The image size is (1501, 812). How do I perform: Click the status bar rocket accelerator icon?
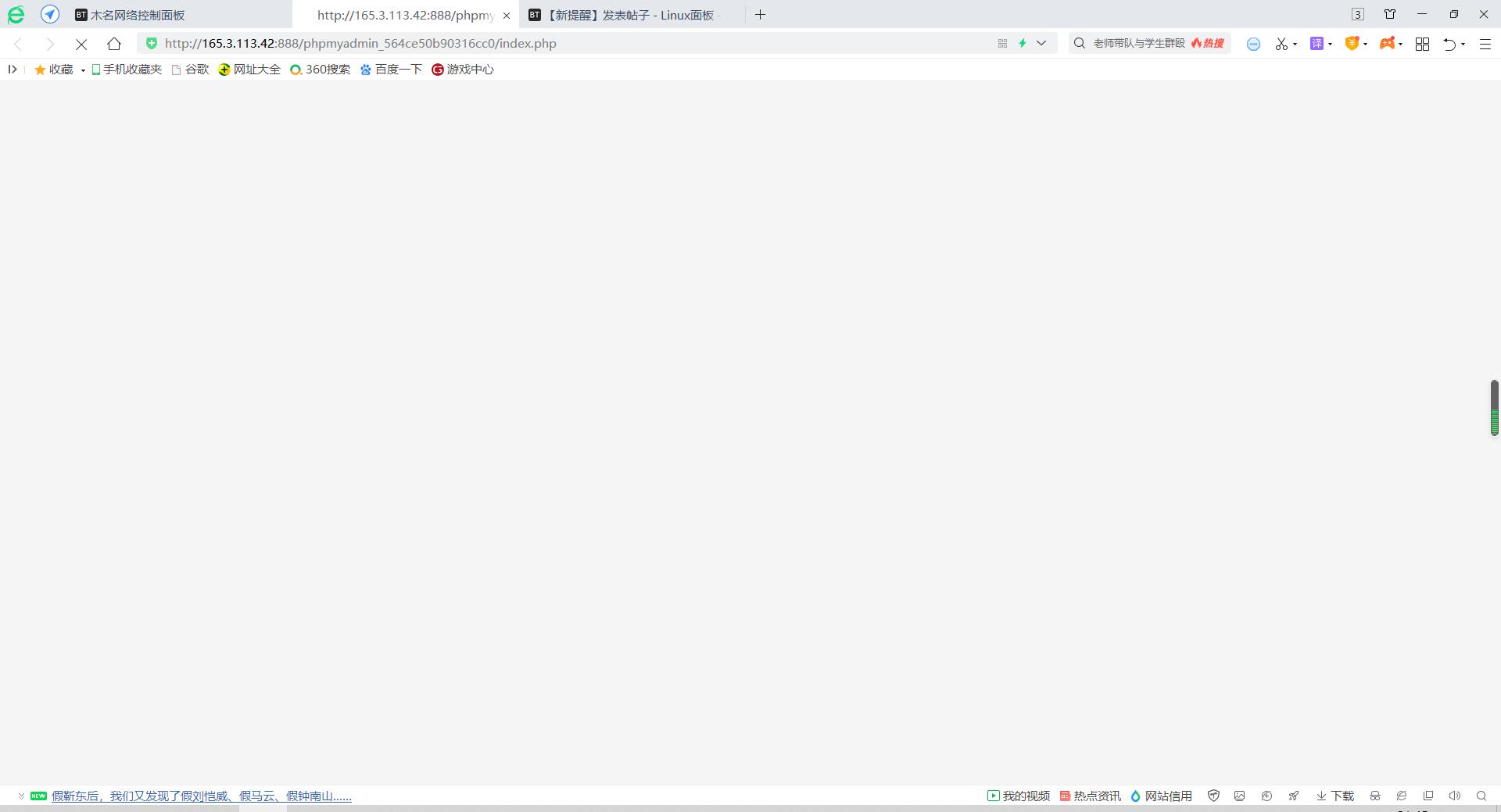1294,796
